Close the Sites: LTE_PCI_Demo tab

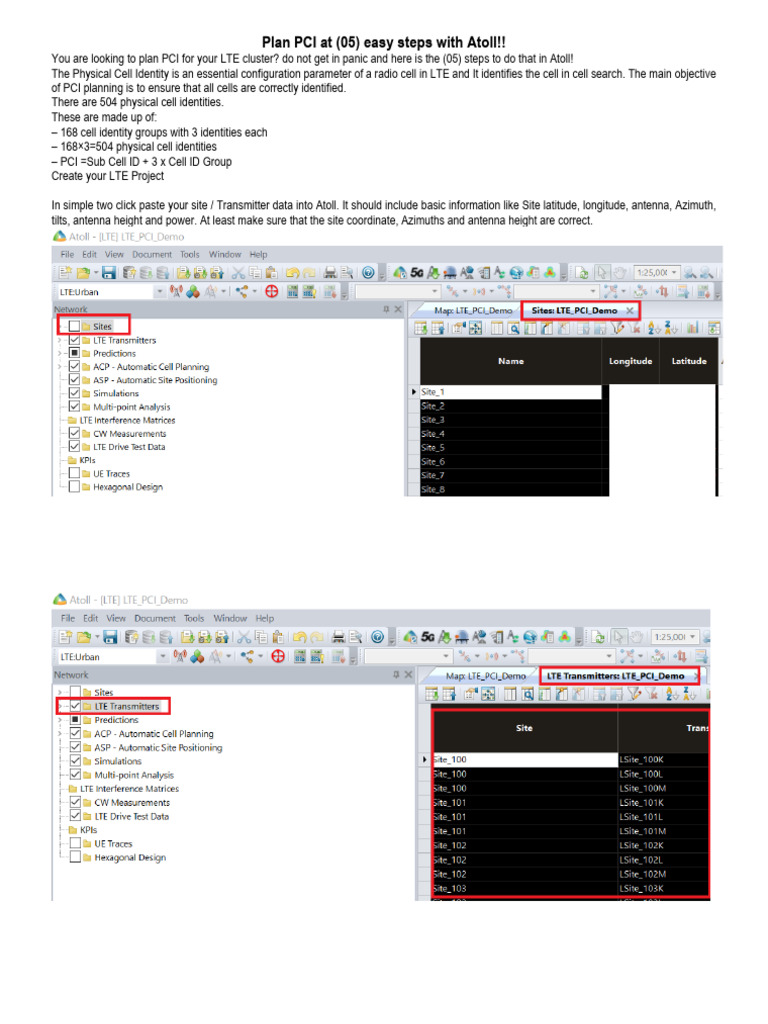(630, 310)
